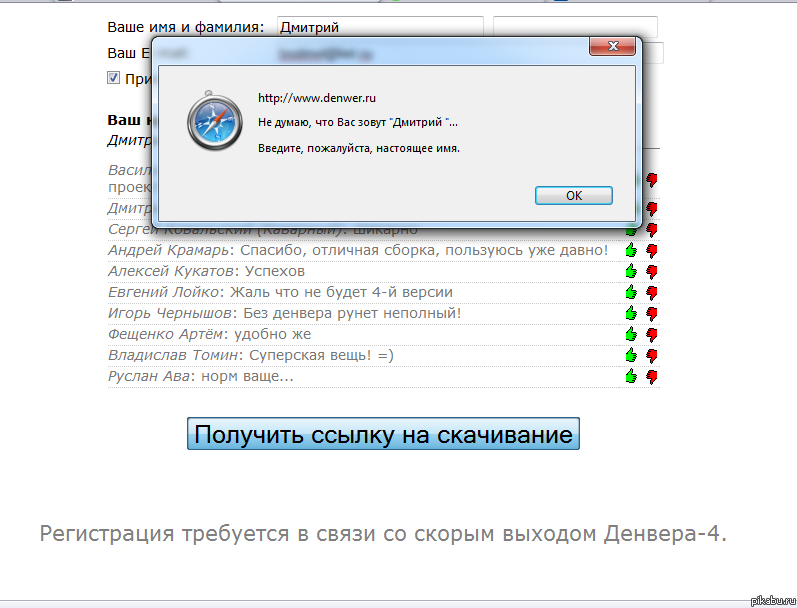The height and width of the screenshot is (608, 797).
Task: Click thumbs down on Владислав Томин's comment
Action: (652, 355)
